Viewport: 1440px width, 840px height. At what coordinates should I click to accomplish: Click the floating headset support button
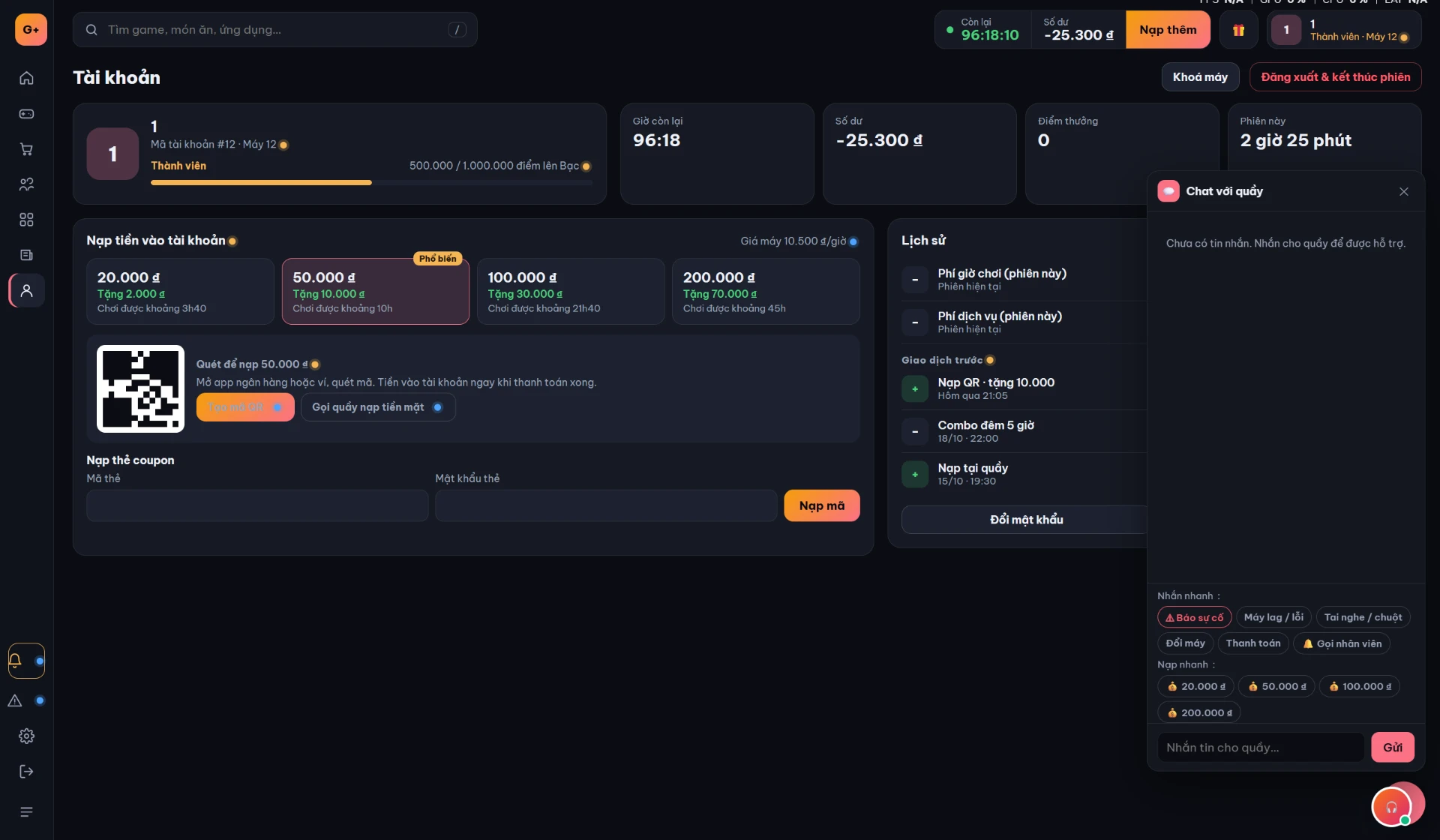pyautogui.click(x=1391, y=807)
